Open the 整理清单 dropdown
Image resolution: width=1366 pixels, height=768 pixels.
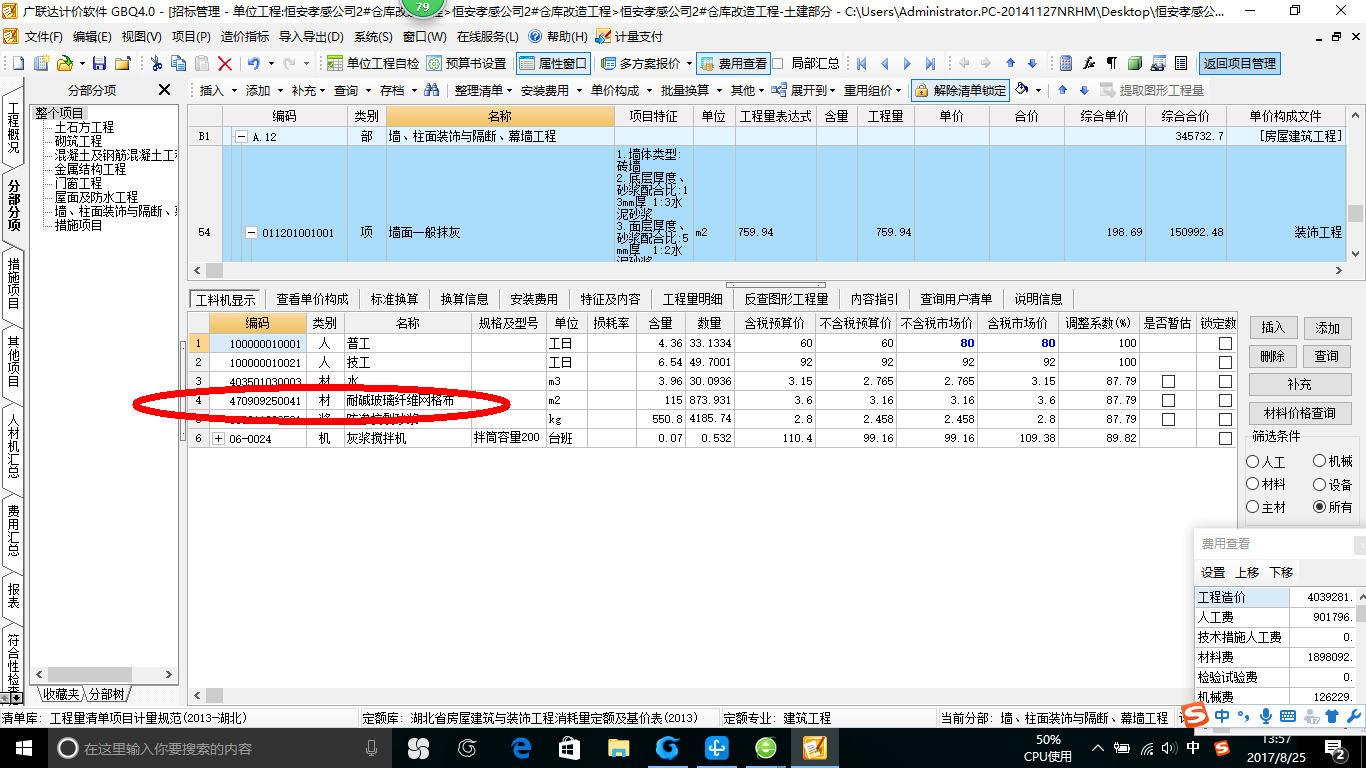point(484,90)
